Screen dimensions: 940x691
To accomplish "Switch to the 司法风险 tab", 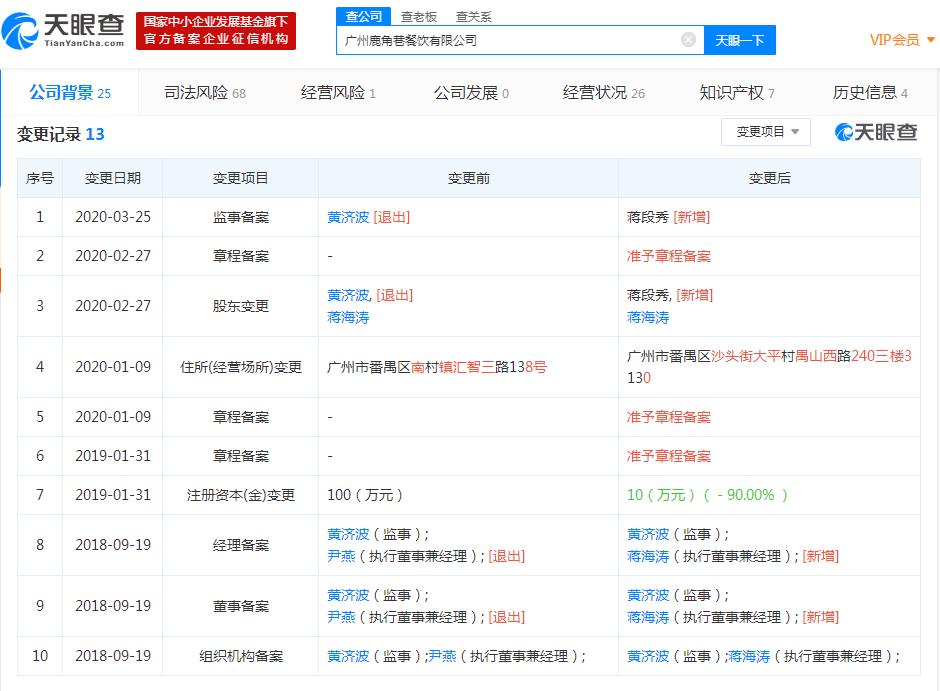I will pyautogui.click(x=204, y=93).
